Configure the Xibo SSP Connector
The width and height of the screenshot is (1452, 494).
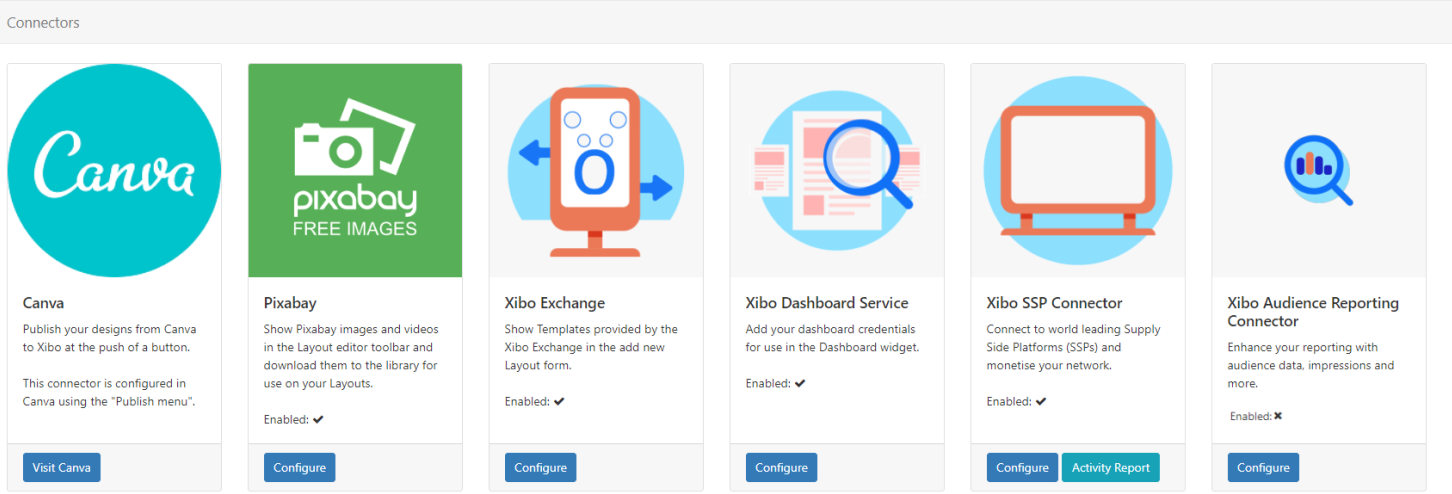click(x=1022, y=468)
